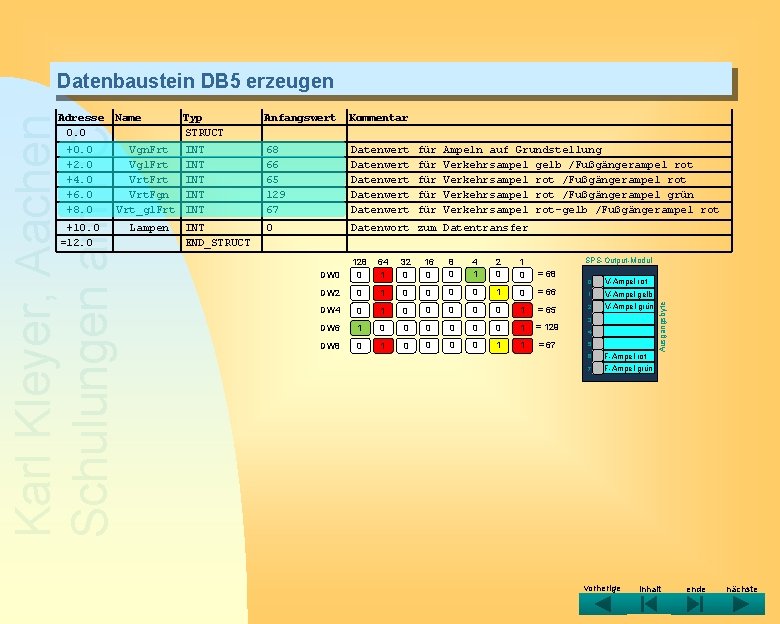The width and height of the screenshot is (780, 624).
Task: Click the green 4 bit in the DW0 row
Action: pyautogui.click(x=476, y=275)
